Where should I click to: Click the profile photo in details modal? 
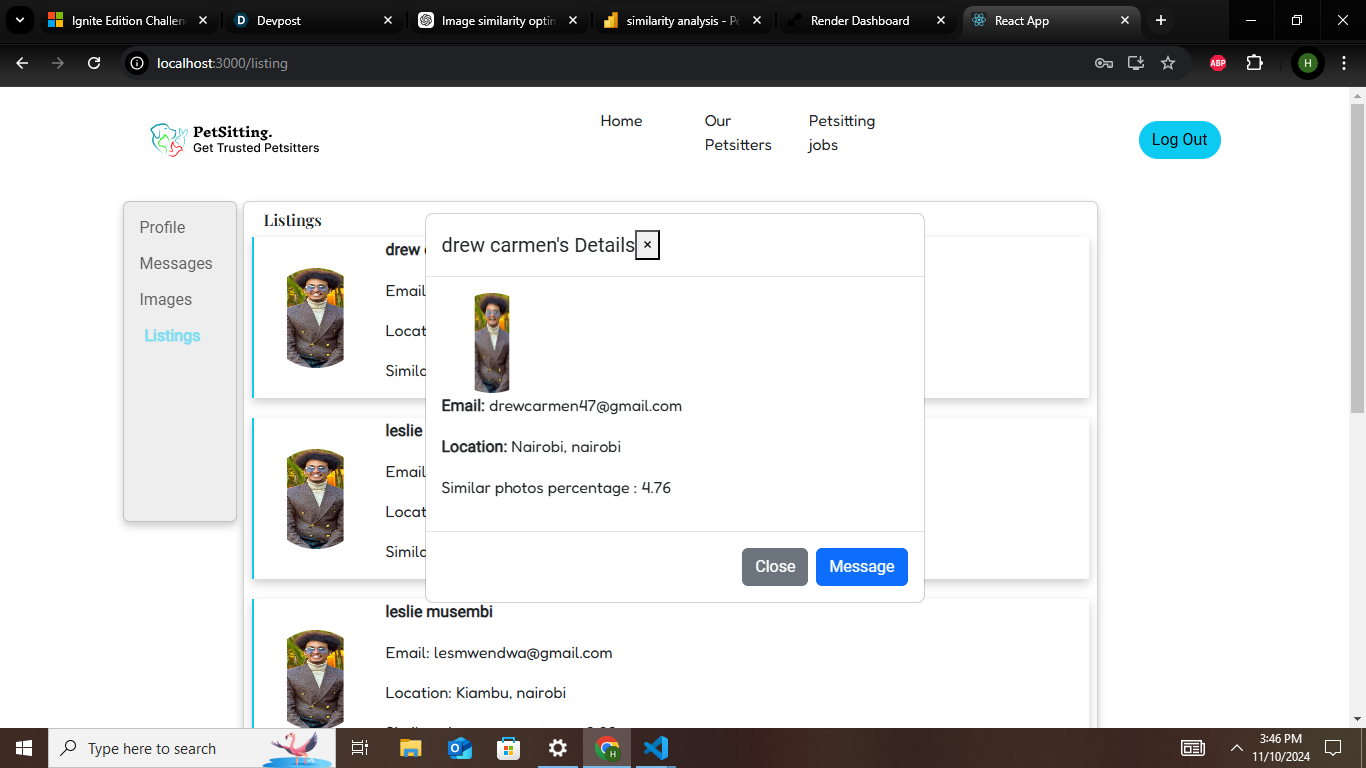pos(492,342)
